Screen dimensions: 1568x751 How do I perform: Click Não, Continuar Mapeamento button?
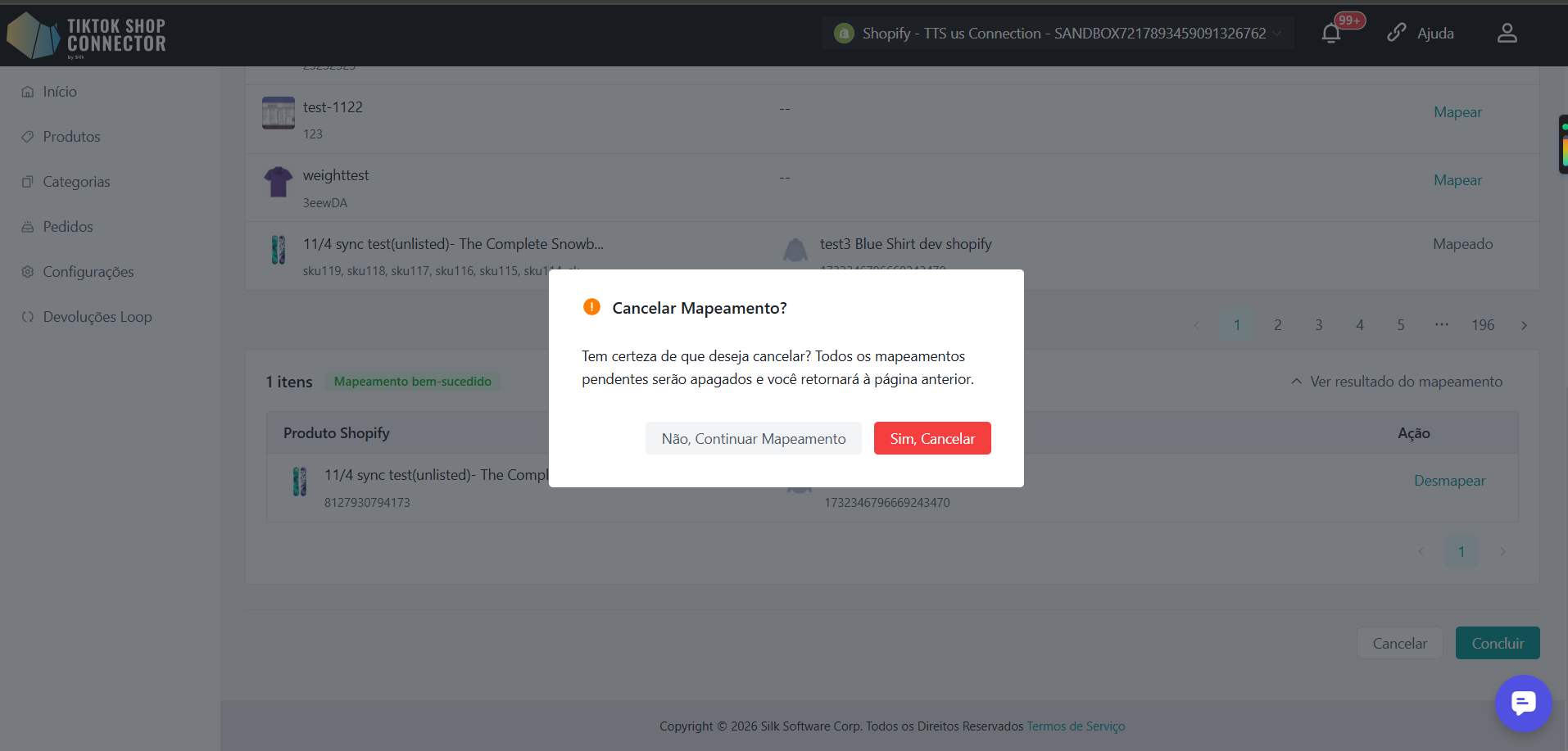[x=754, y=438]
